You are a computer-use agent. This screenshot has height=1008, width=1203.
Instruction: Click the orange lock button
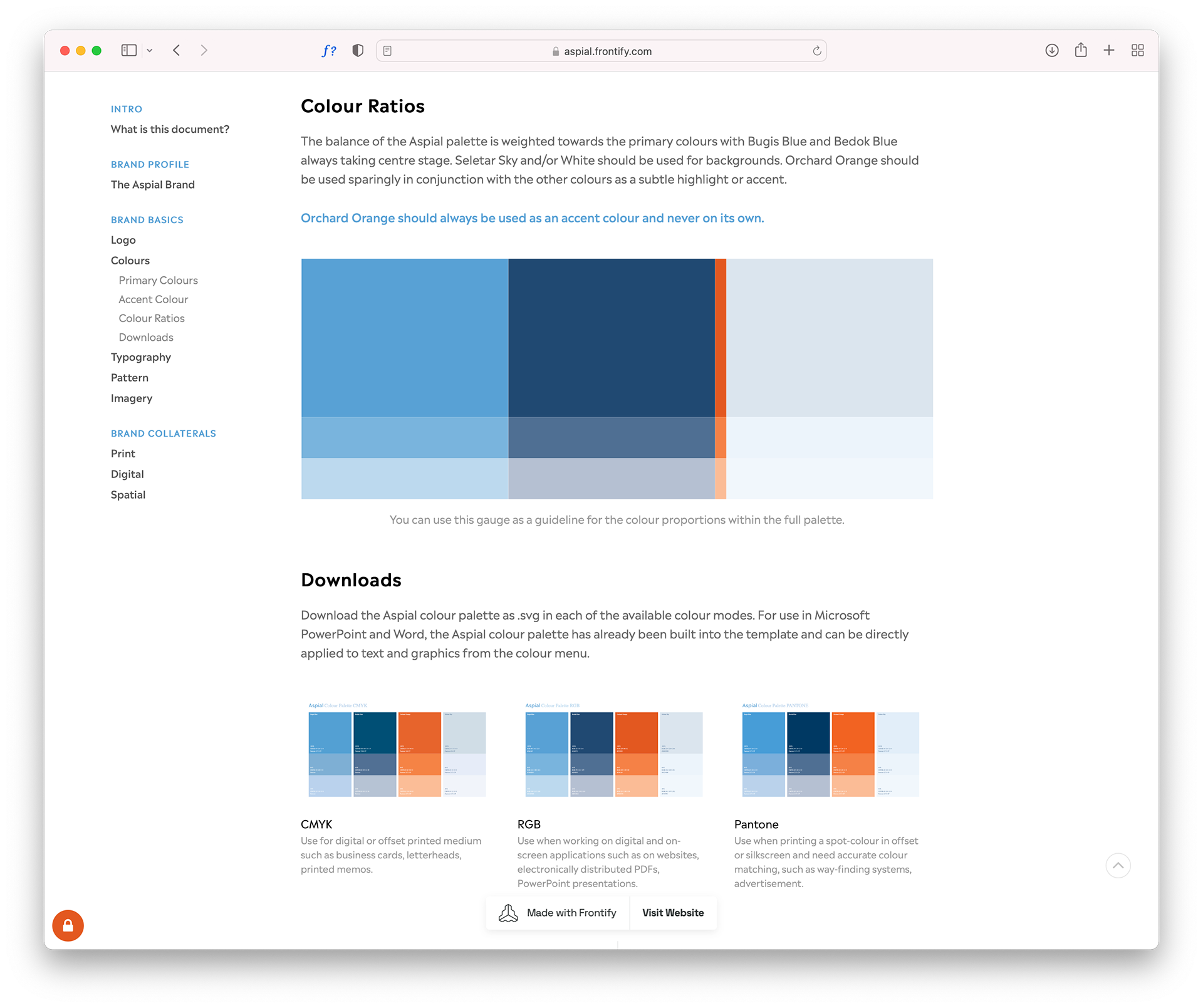68,925
